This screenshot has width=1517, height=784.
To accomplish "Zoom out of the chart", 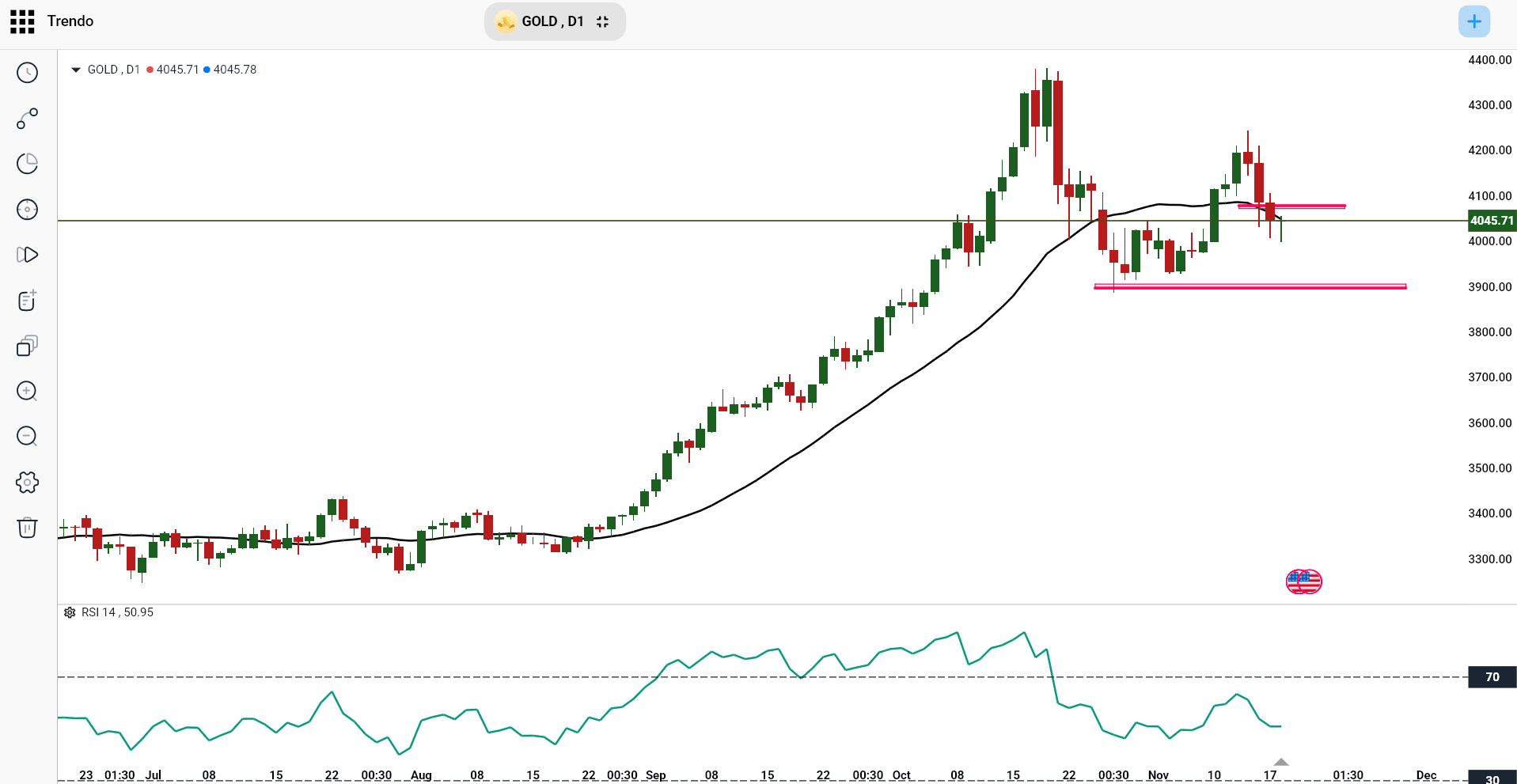I will pos(28,435).
